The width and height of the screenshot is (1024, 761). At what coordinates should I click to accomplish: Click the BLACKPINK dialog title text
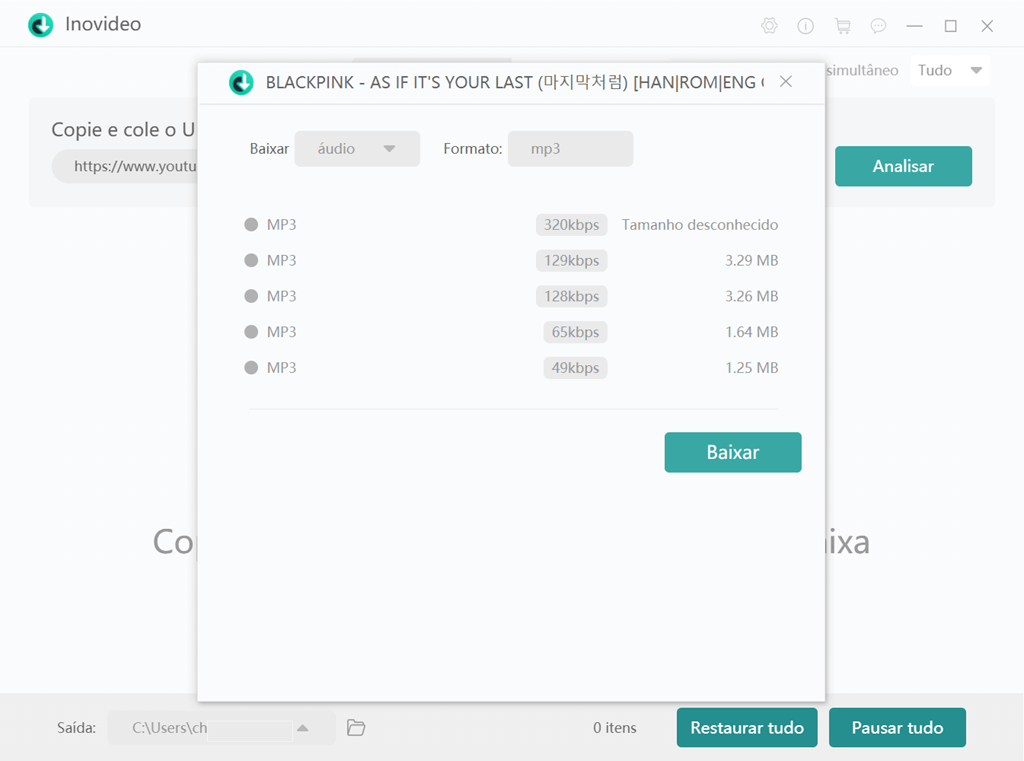[515, 82]
